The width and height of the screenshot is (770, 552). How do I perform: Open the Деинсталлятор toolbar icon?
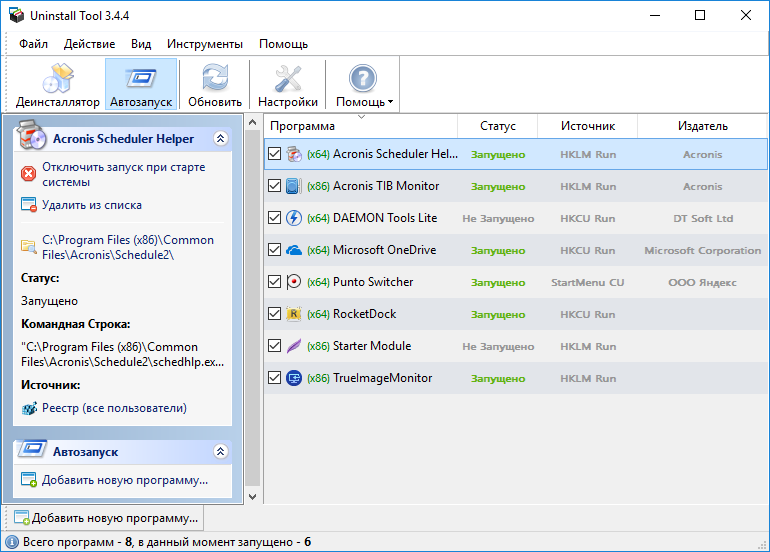[58, 79]
